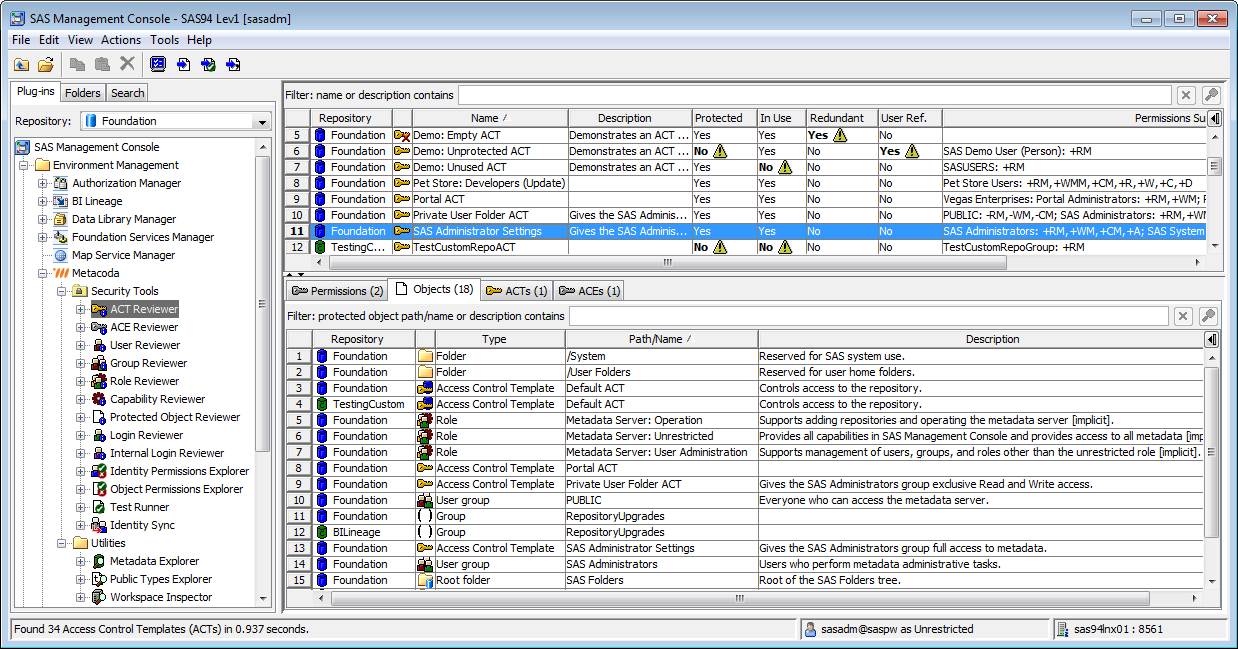
Task: Click the Identity Permissions Explorer icon
Action: pyautogui.click(x=99, y=471)
